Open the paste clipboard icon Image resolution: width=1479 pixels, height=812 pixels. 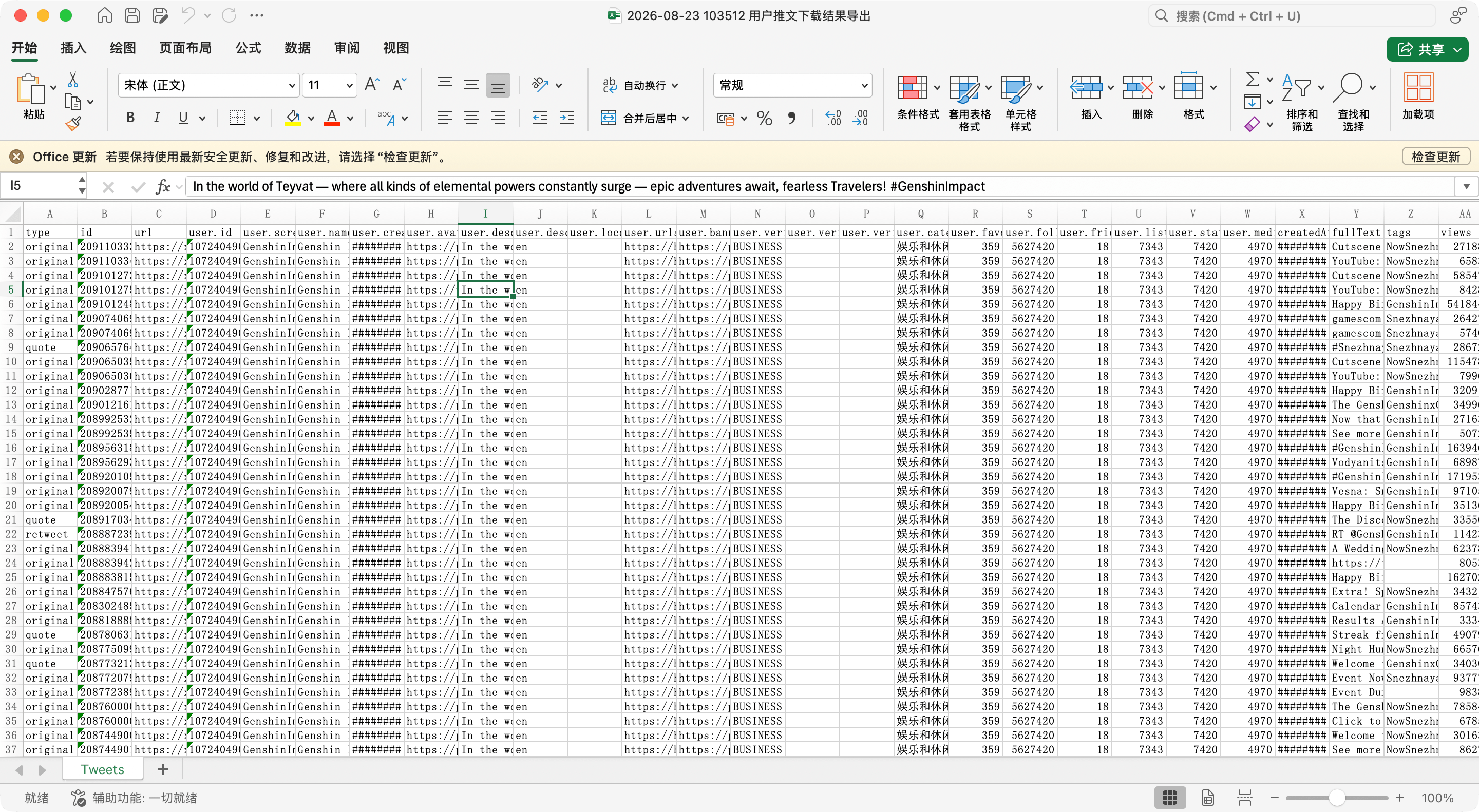tap(30, 88)
